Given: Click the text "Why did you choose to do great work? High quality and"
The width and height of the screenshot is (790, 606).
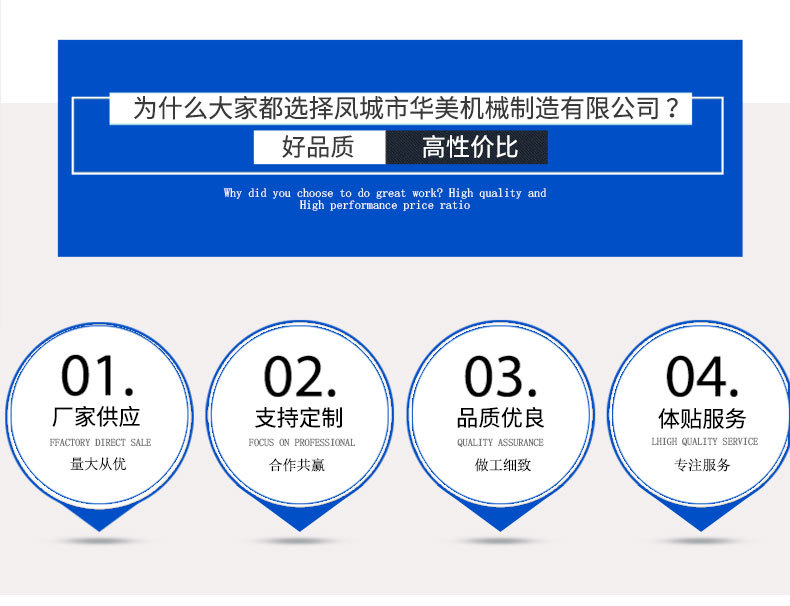Looking at the screenshot, I should [385, 193].
